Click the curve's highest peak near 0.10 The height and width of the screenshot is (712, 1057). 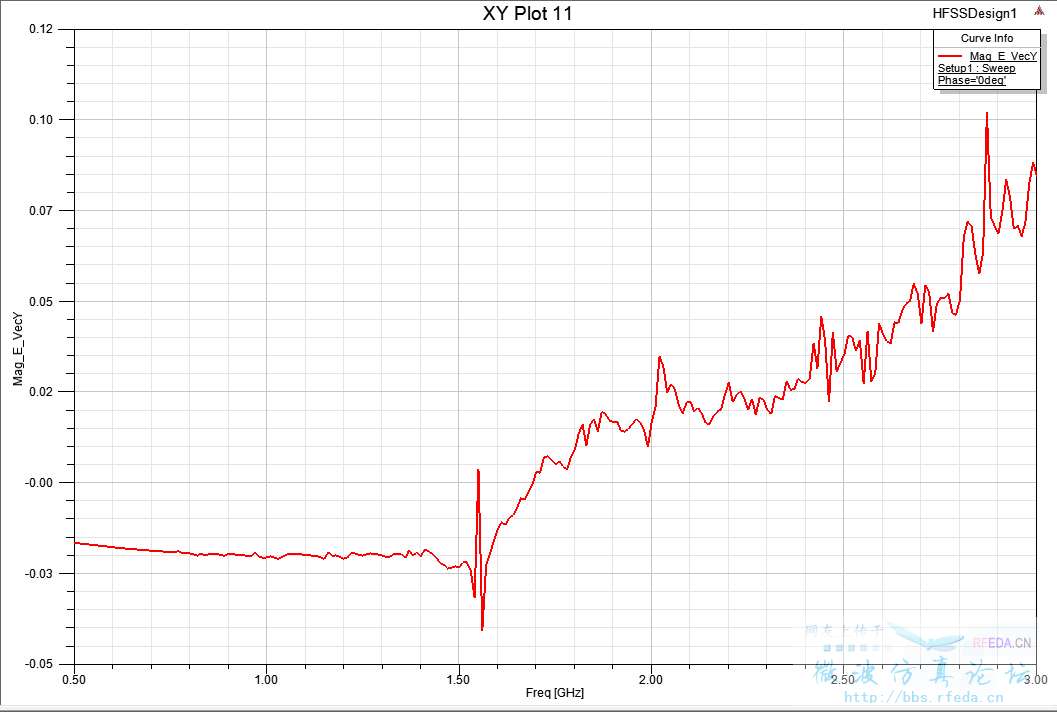pyautogui.click(x=987, y=115)
